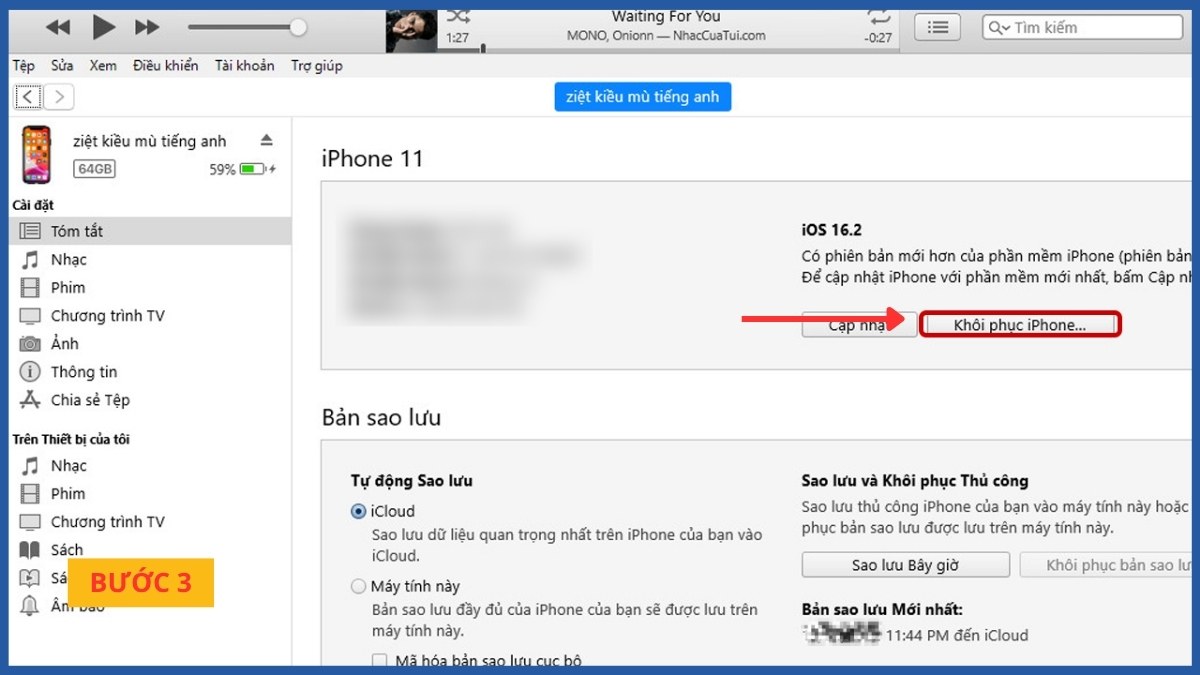The height and width of the screenshot is (675, 1200).
Task: Click the Cập nhật update button
Action: click(859, 324)
